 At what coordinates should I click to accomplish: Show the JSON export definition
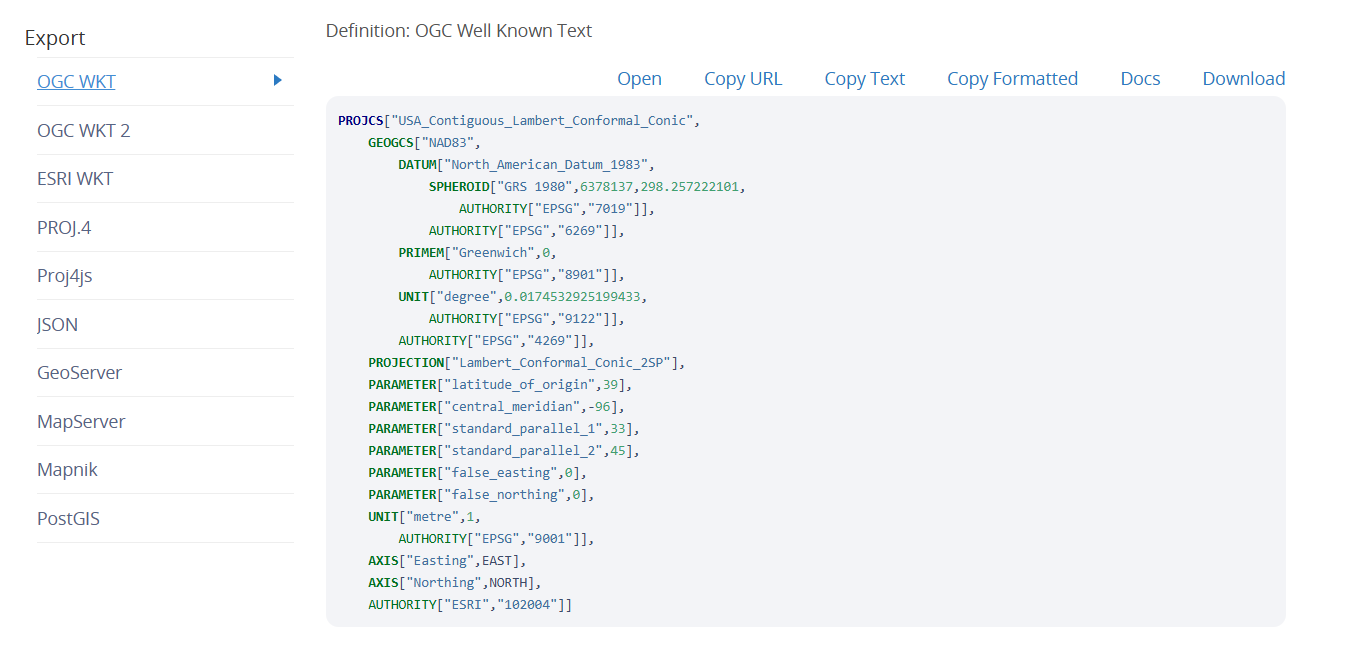click(x=57, y=325)
